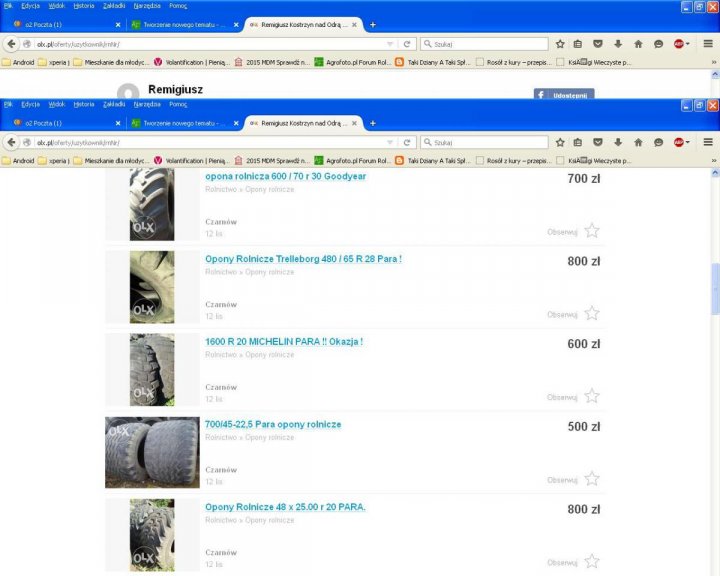The height and width of the screenshot is (576, 720).
Task: Open hamburger menu icon in lower browser window
Action: [x=708, y=143]
